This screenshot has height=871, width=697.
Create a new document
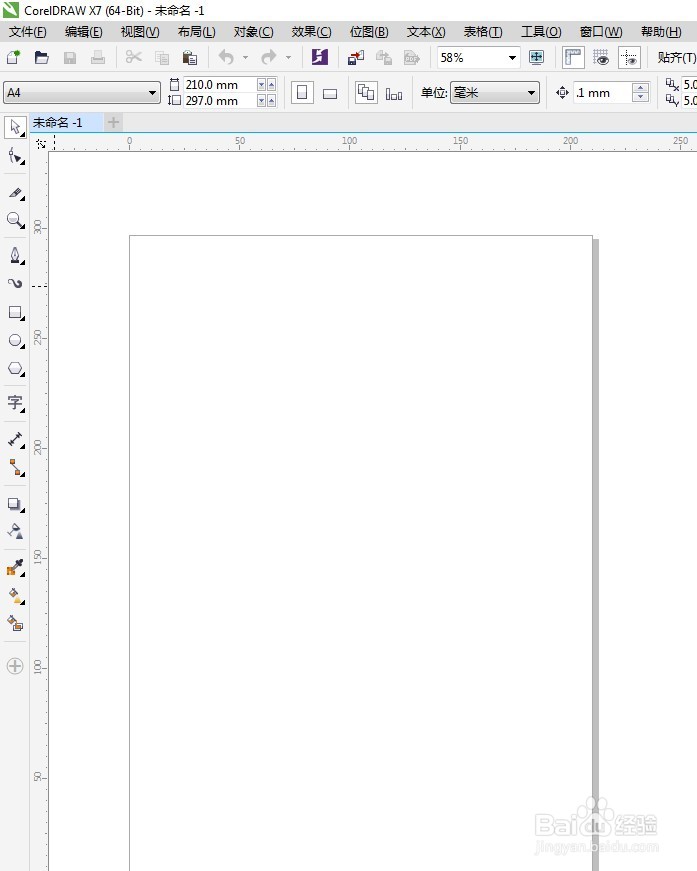click(x=13, y=57)
